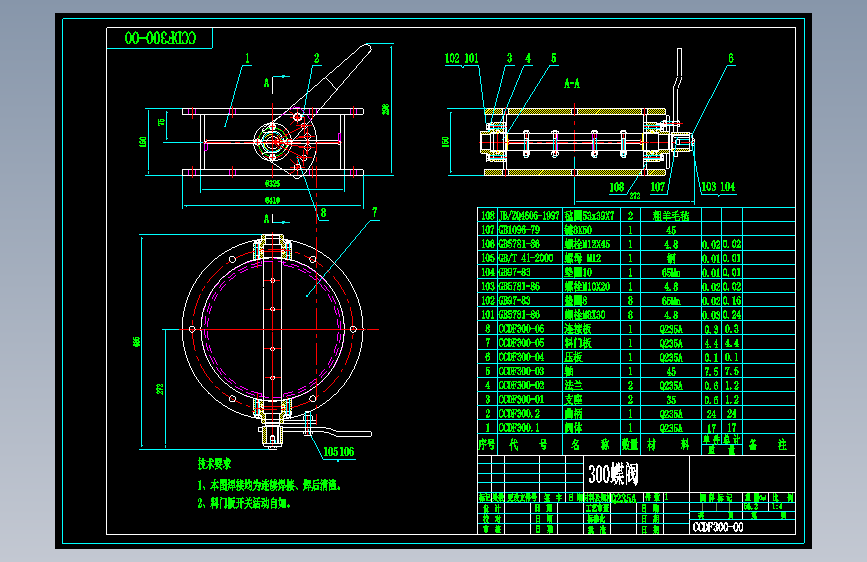The height and width of the screenshot is (562, 867).
Task: Select the "A-A" section view label
Action: pyautogui.click(x=572, y=84)
